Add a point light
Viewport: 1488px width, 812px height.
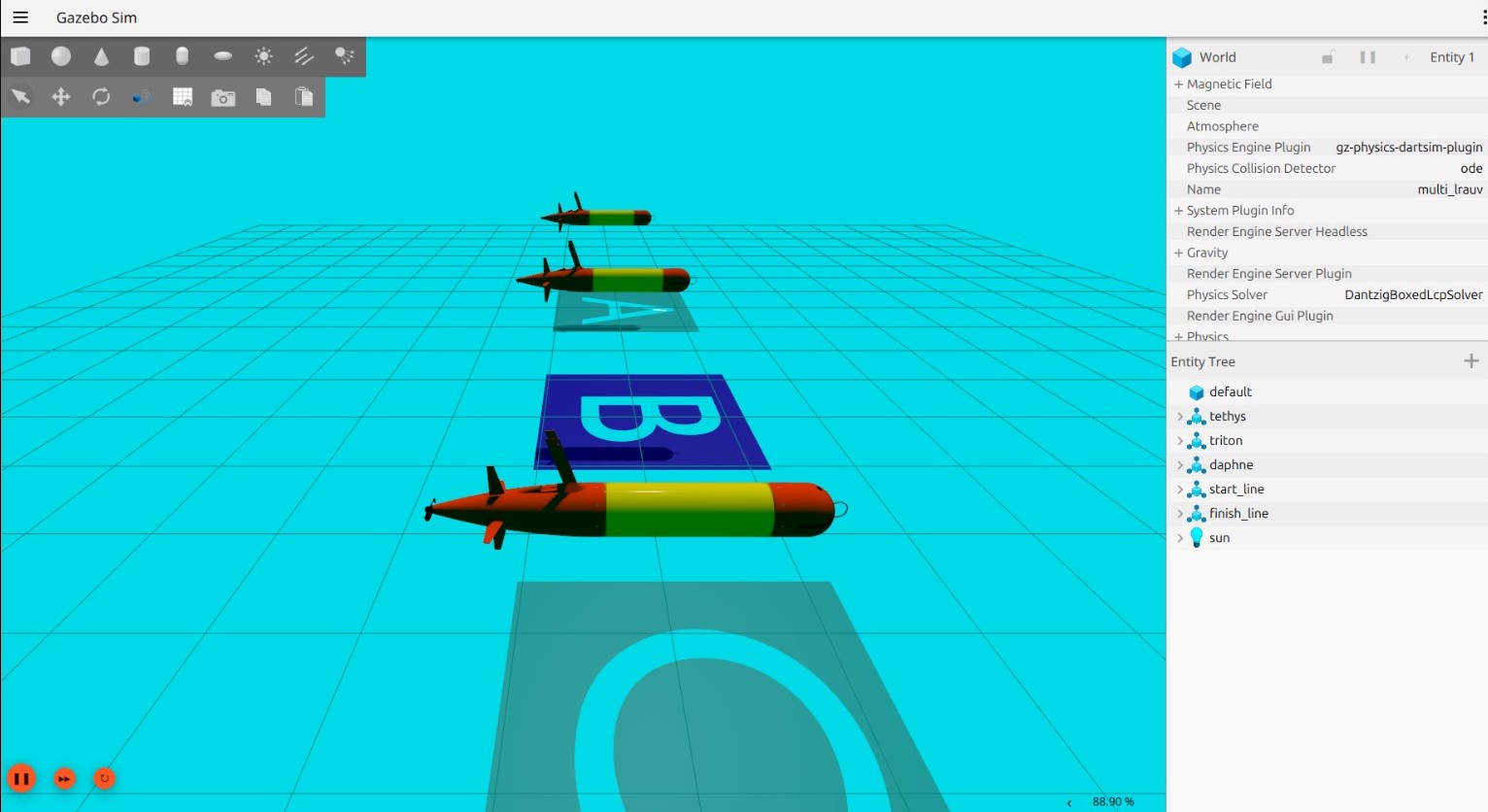[263, 56]
